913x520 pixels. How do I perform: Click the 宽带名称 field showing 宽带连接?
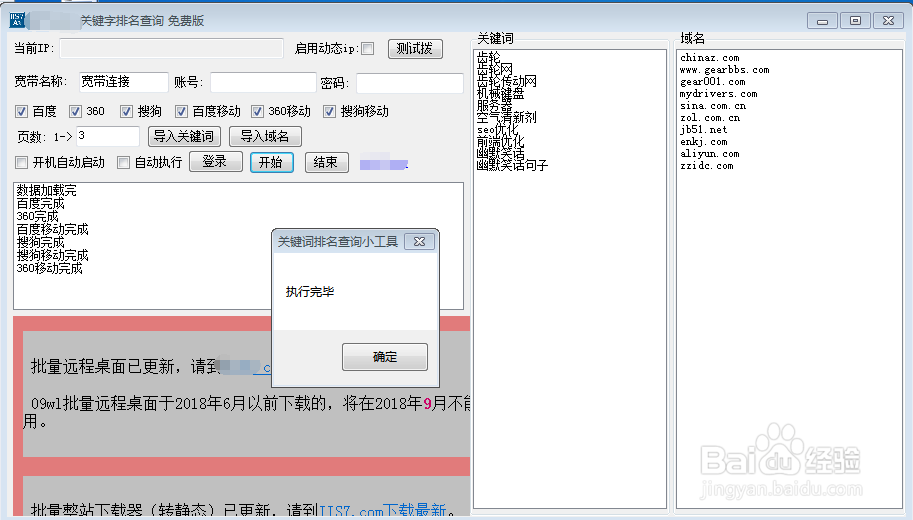click(123, 82)
